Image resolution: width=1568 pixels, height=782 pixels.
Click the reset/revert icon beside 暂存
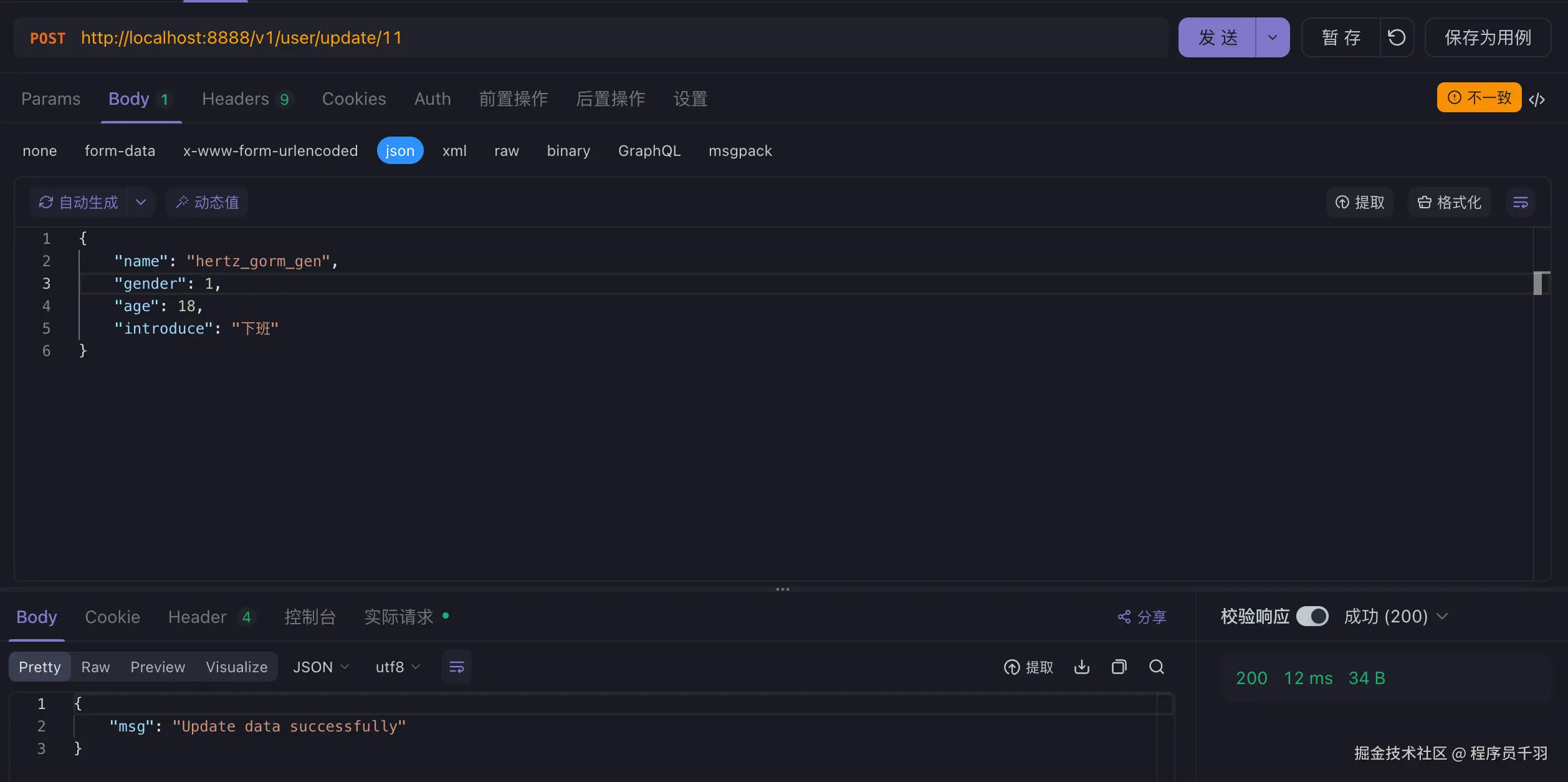click(1397, 37)
